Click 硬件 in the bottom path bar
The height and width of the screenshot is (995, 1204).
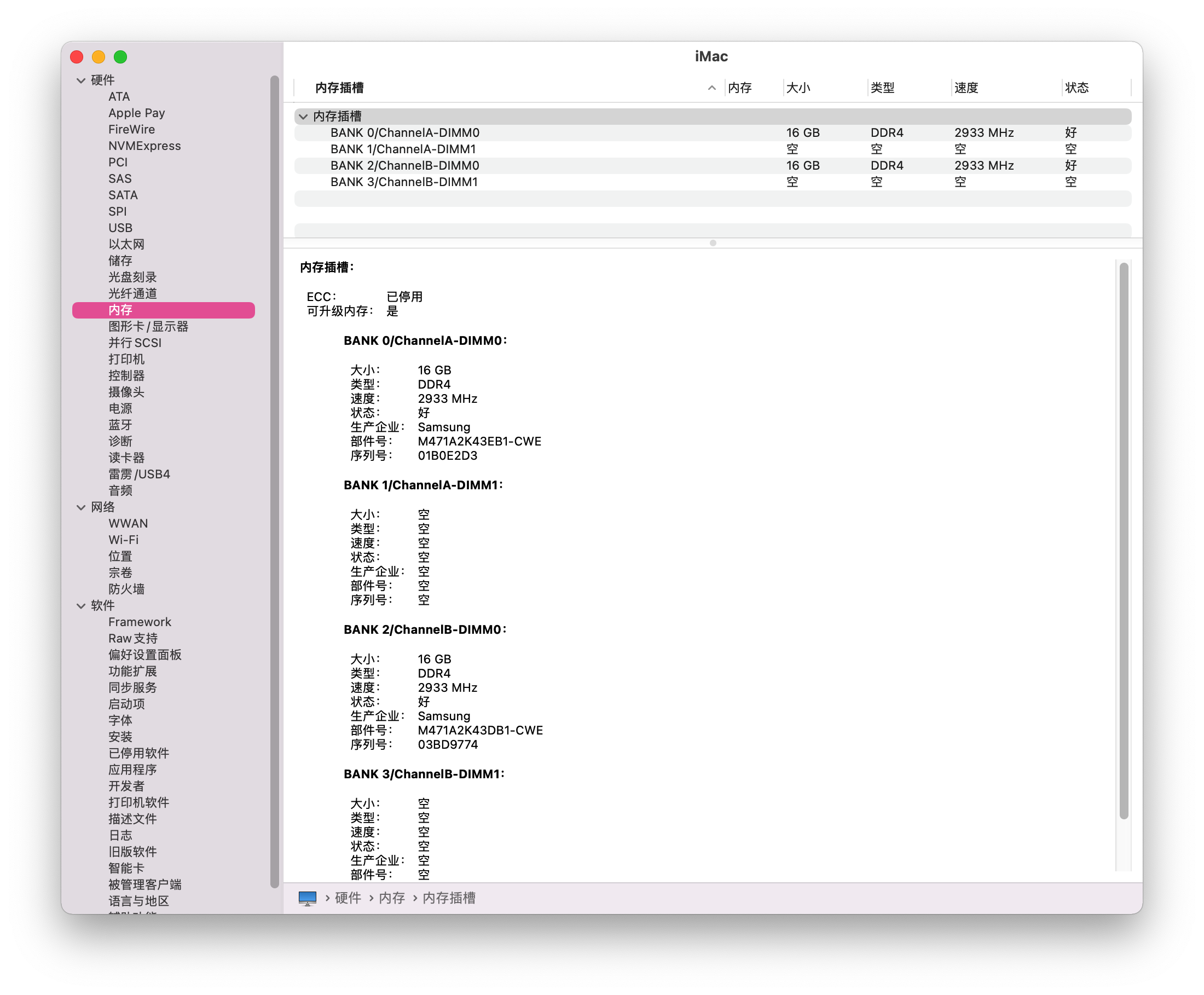tap(348, 898)
